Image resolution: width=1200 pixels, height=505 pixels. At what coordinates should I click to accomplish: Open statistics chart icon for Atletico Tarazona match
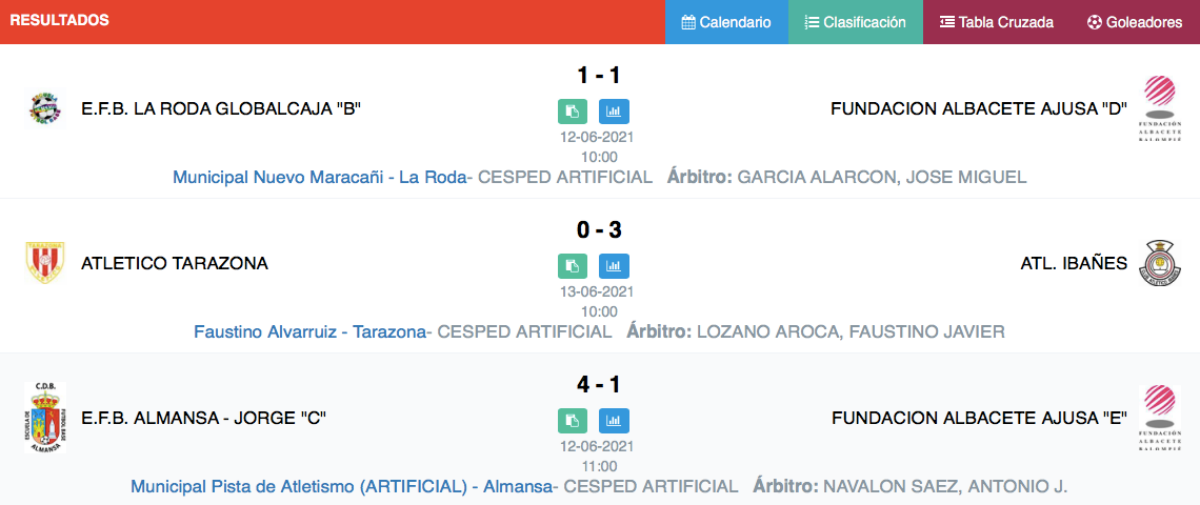click(x=614, y=266)
